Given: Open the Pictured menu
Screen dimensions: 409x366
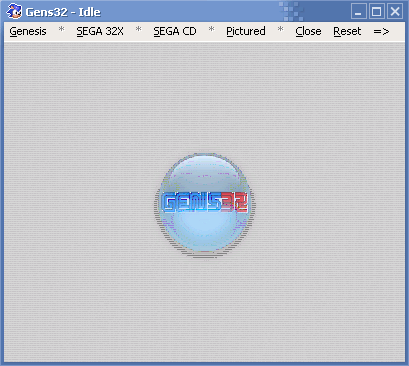Looking at the screenshot, I should 246,31.
